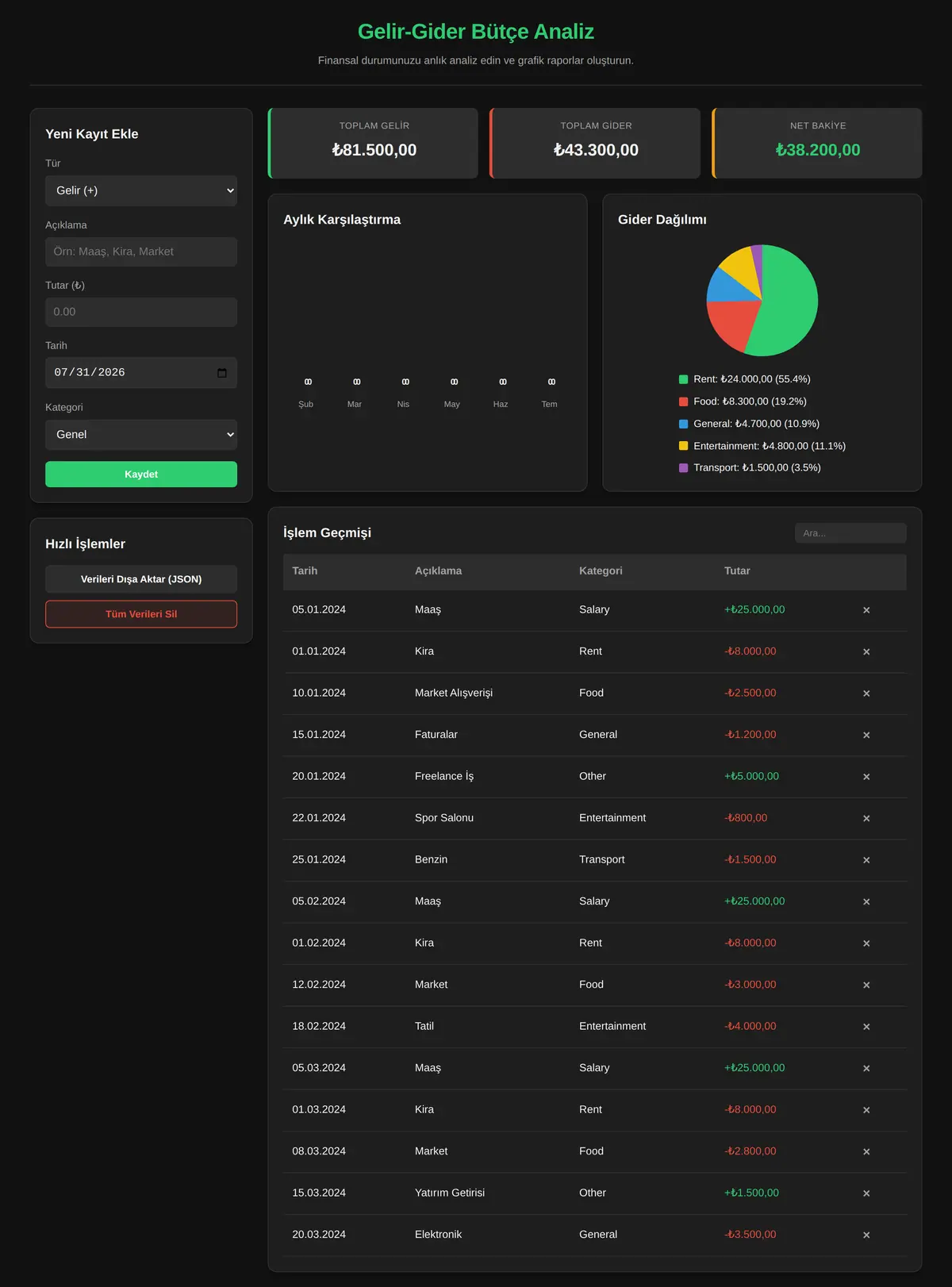Remove the 01.03.2024 Kira transaction

866,1110
